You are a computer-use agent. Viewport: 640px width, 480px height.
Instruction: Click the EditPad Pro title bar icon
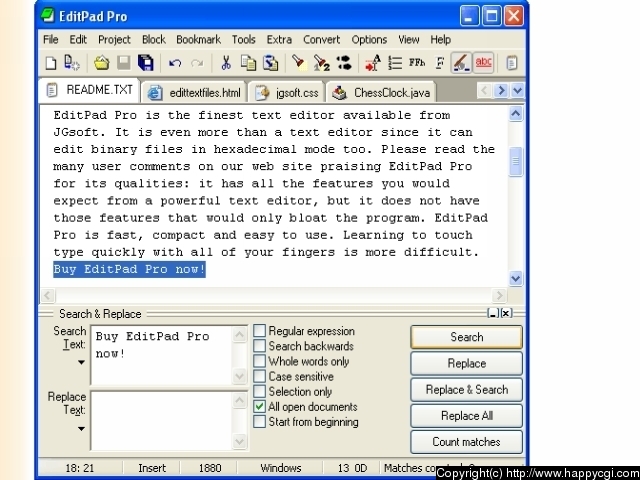pyautogui.click(x=47, y=16)
